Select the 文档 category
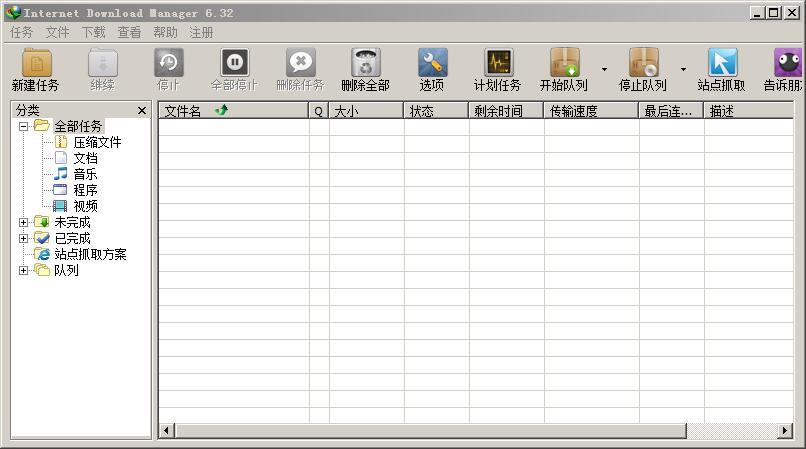This screenshot has height=449, width=806. [85, 158]
